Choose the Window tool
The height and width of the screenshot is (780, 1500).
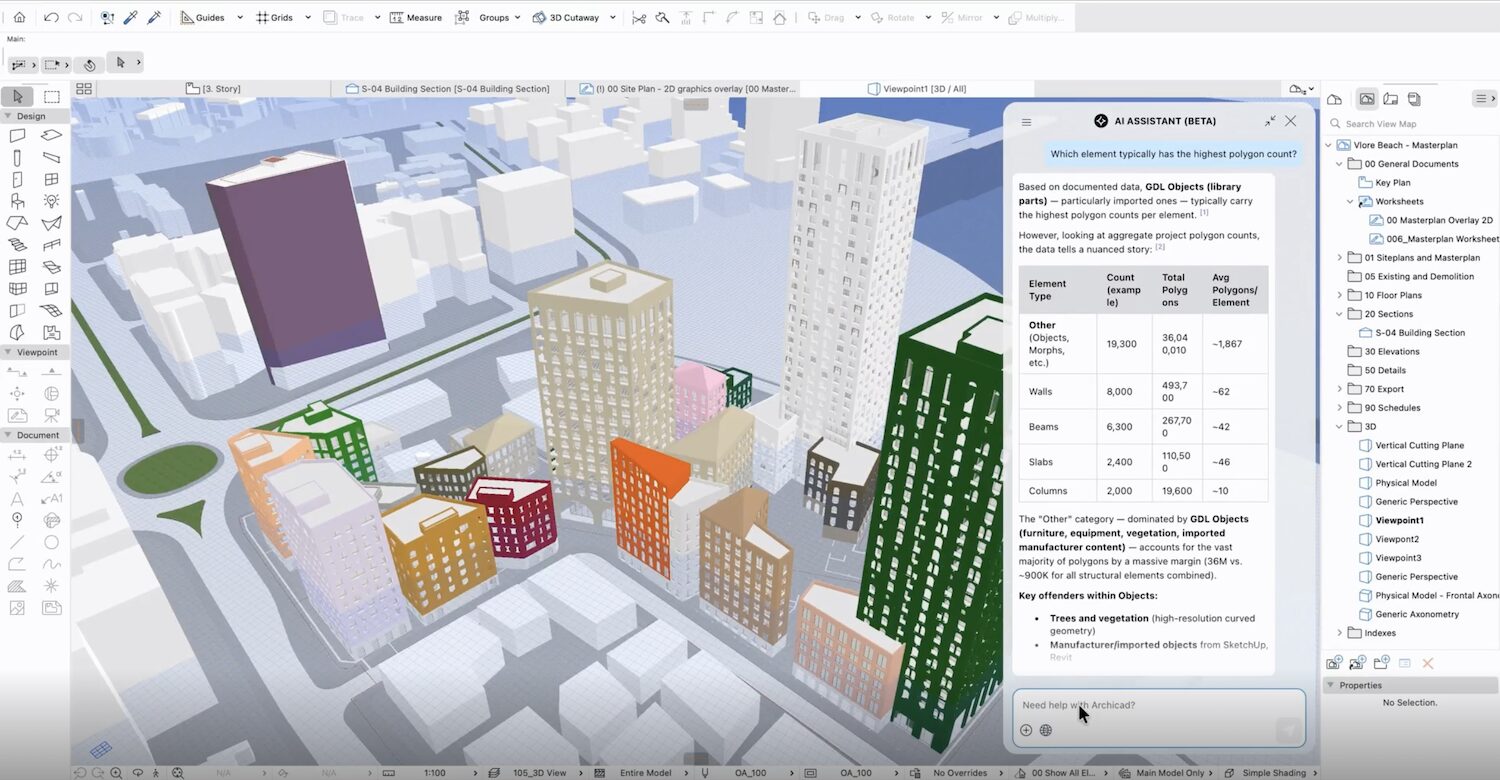(51, 179)
